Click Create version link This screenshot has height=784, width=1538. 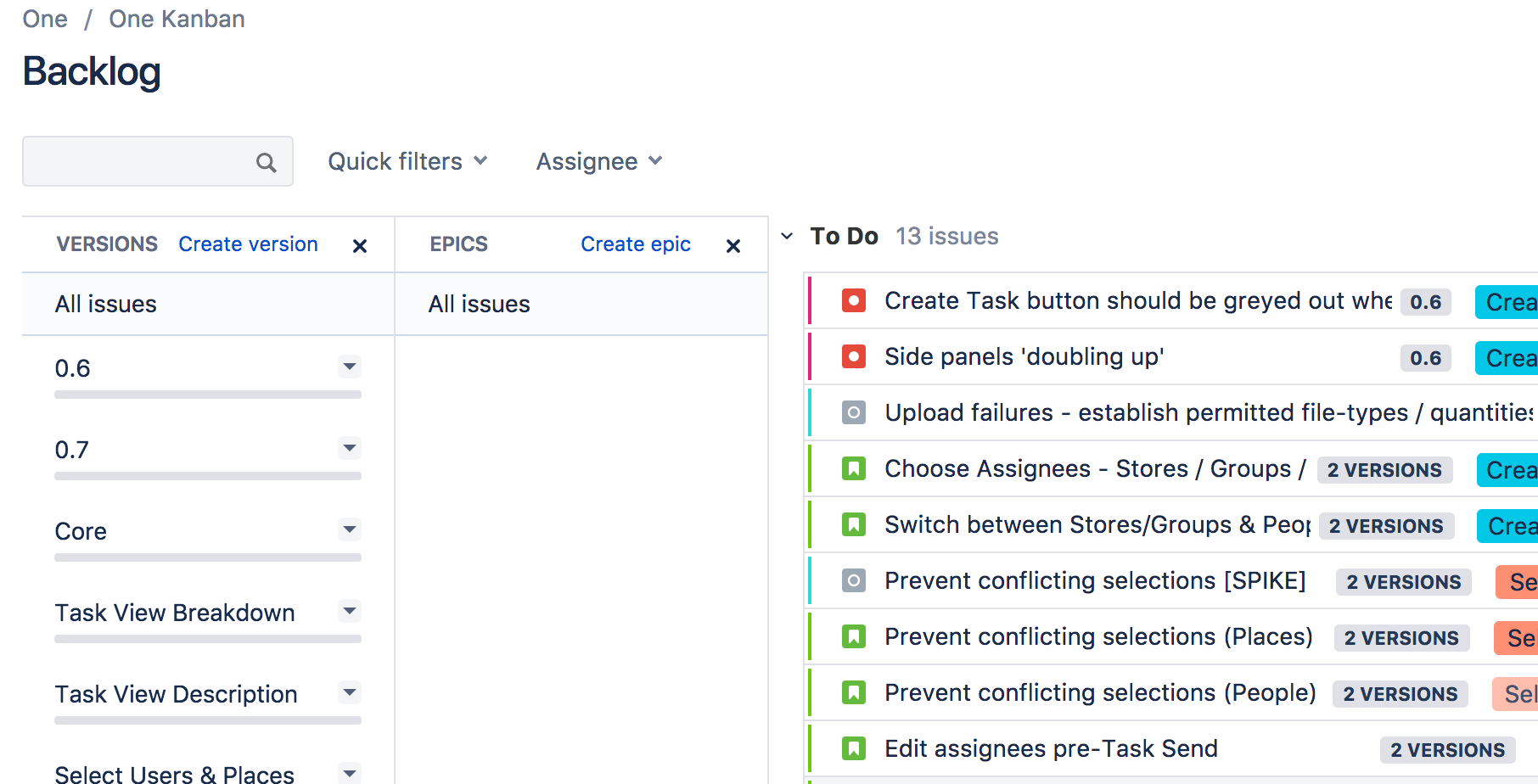(248, 244)
